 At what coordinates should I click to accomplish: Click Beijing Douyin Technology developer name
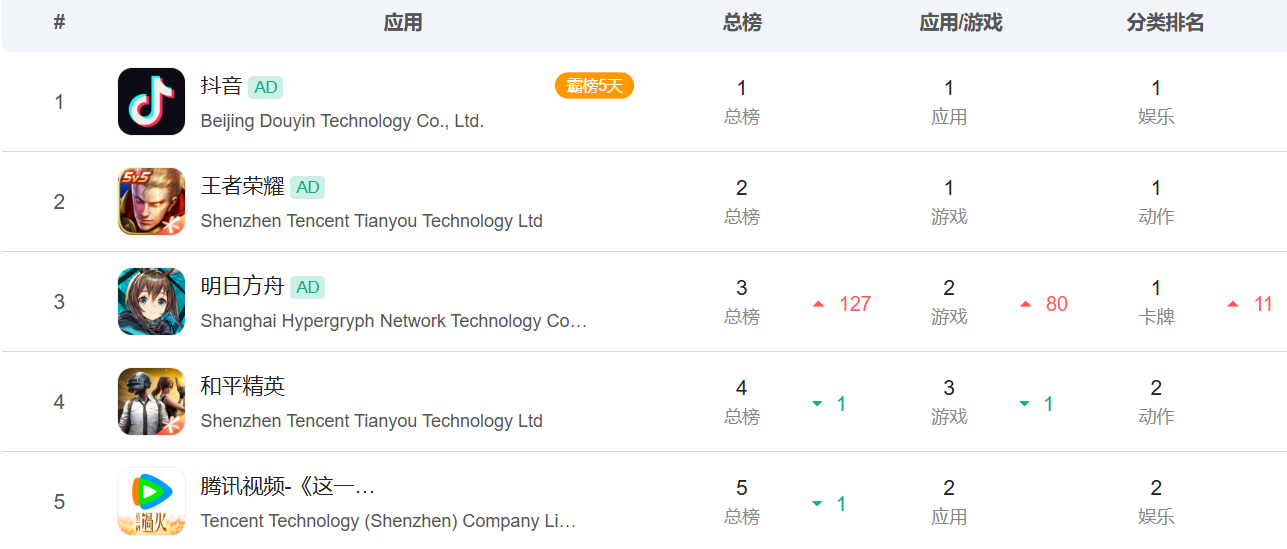point(342,121)
